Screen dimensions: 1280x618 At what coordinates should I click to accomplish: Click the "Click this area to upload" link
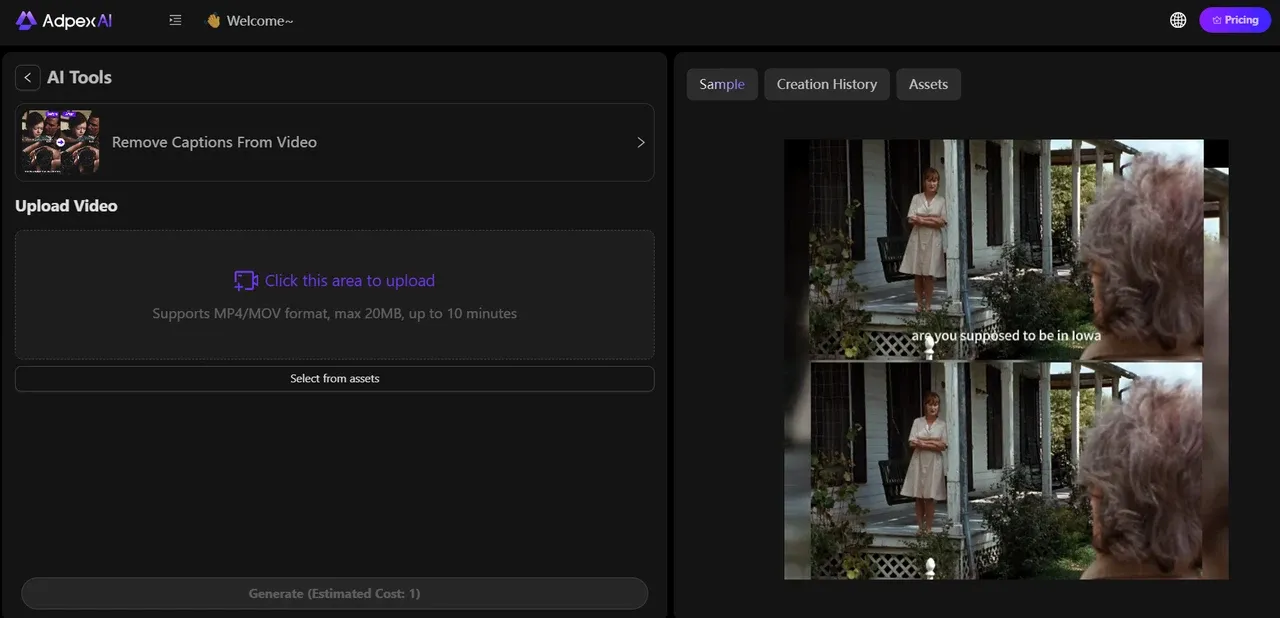349,280
